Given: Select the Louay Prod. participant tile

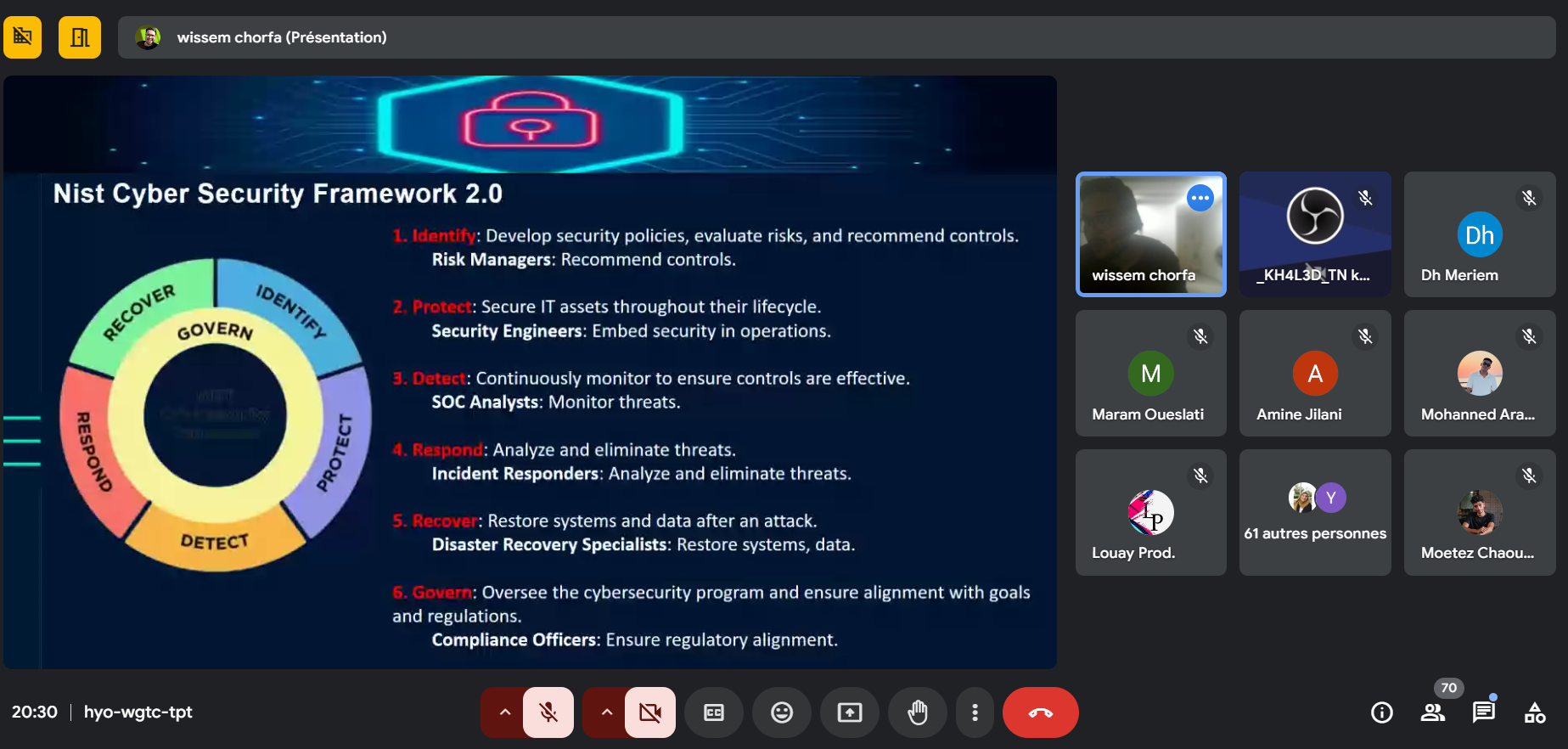Looking at the screenshot, I should (1151, 512).
